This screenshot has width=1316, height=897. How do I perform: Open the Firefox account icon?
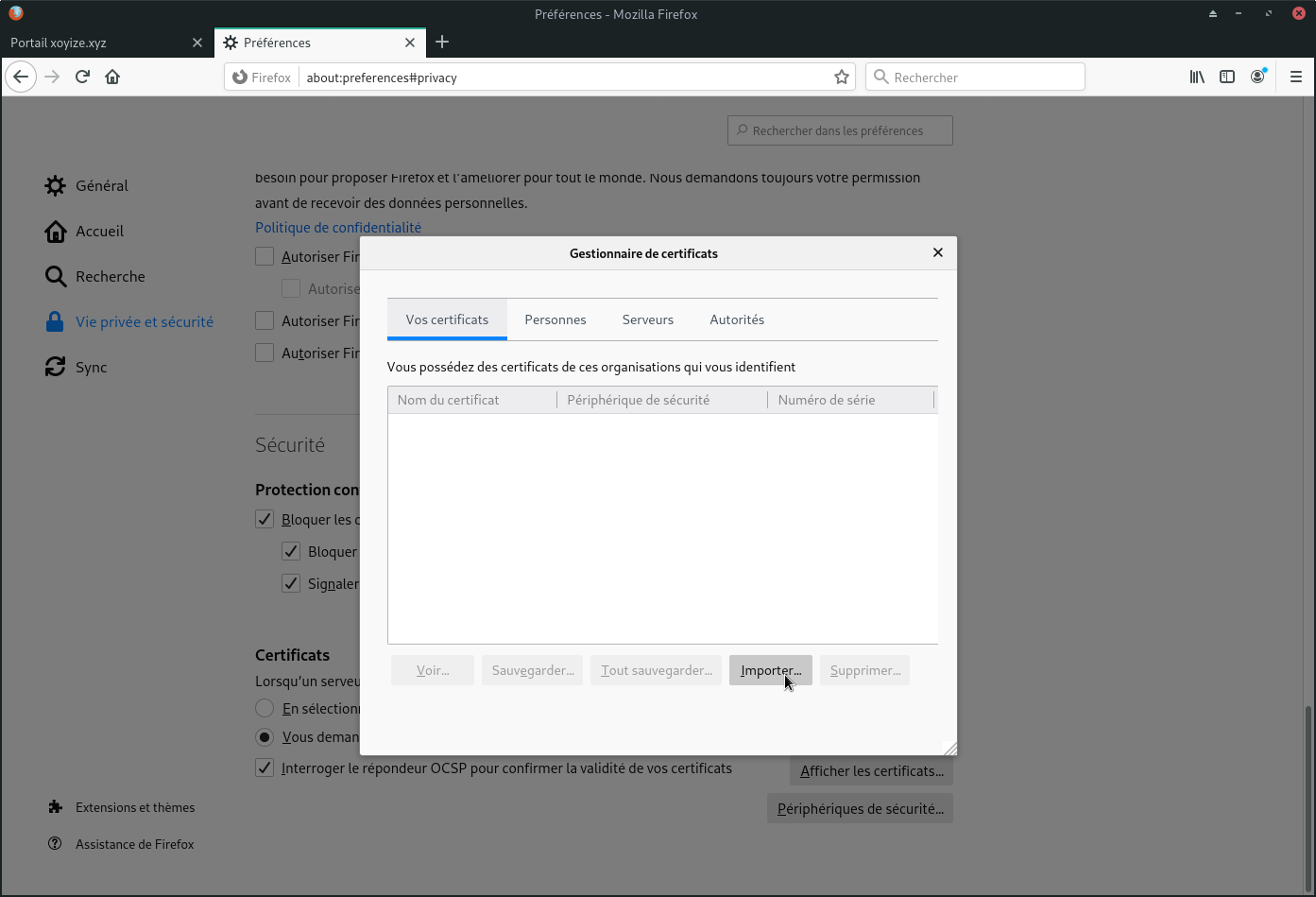(1257, 77)
